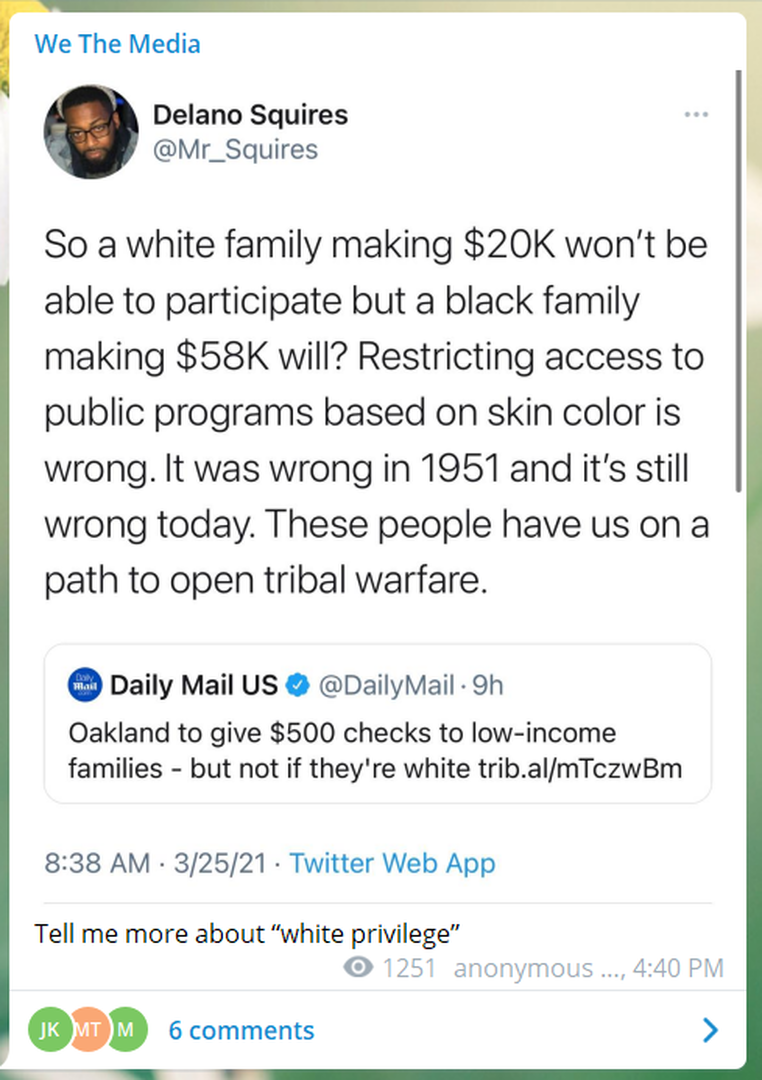The image size is (762, 1080).
Task: Click the green M commenter avatar
Action: [127, 1029]
